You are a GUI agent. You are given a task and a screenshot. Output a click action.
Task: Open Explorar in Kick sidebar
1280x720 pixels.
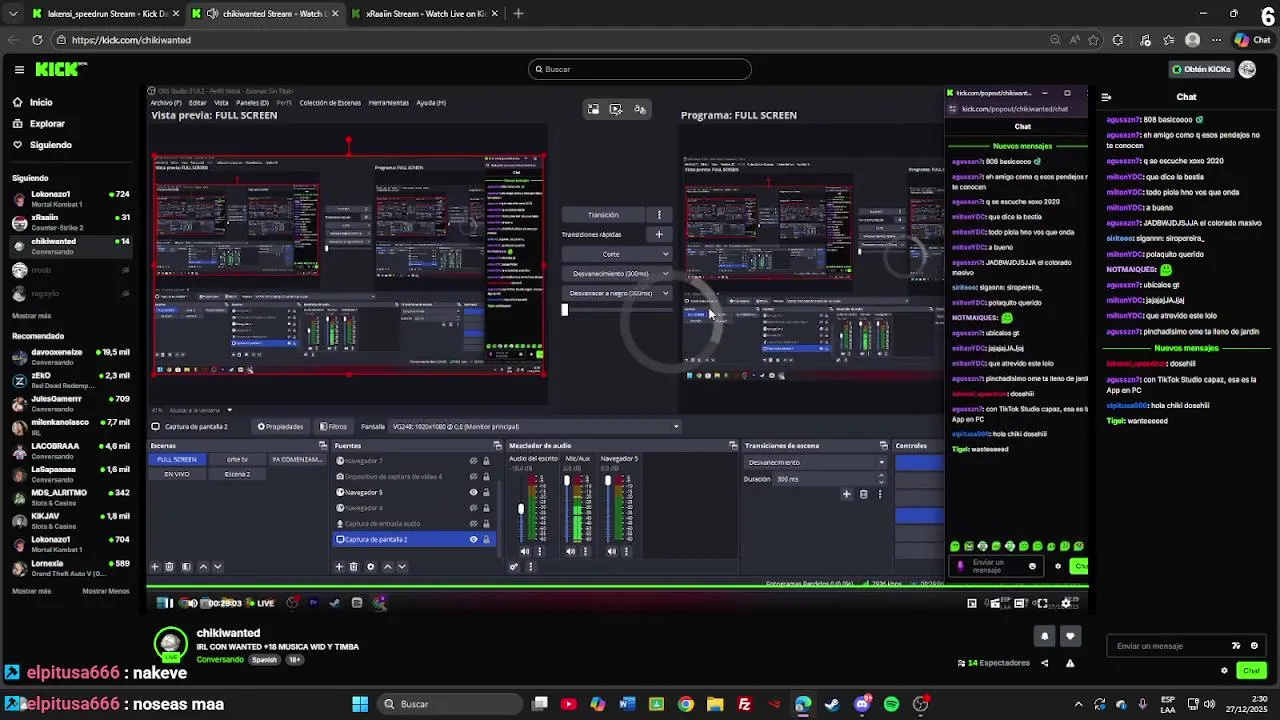click(x=47, y=124)
